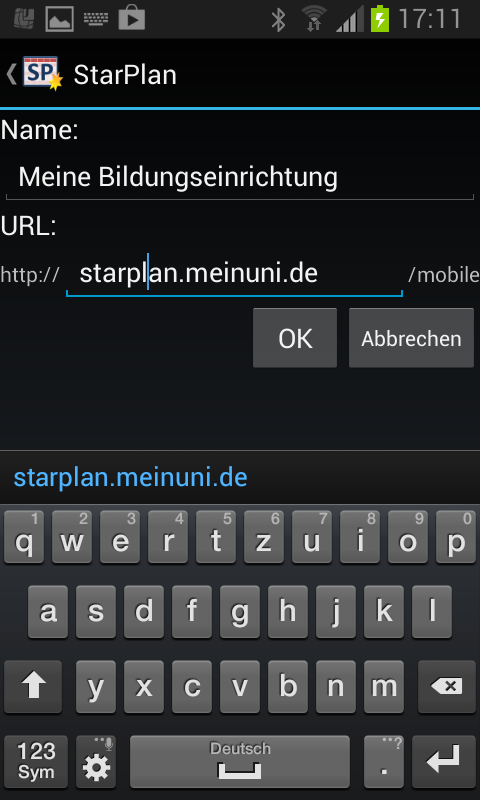Confirm with the OK button

[x=295, y=338]
